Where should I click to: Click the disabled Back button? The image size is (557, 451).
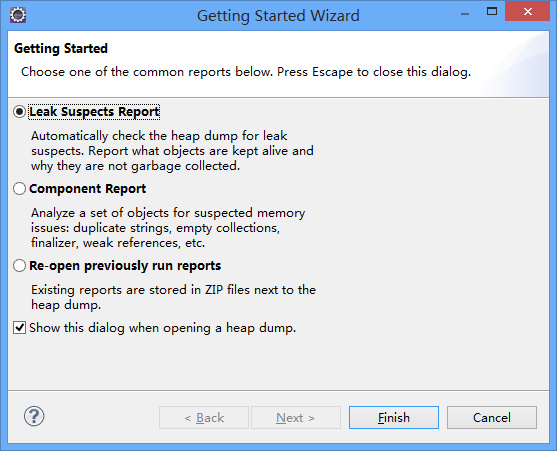click(204, 418)
